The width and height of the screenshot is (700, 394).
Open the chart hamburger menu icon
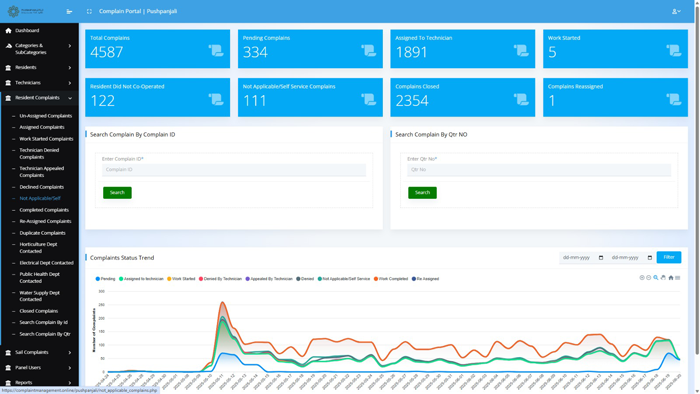coord(678,278)
